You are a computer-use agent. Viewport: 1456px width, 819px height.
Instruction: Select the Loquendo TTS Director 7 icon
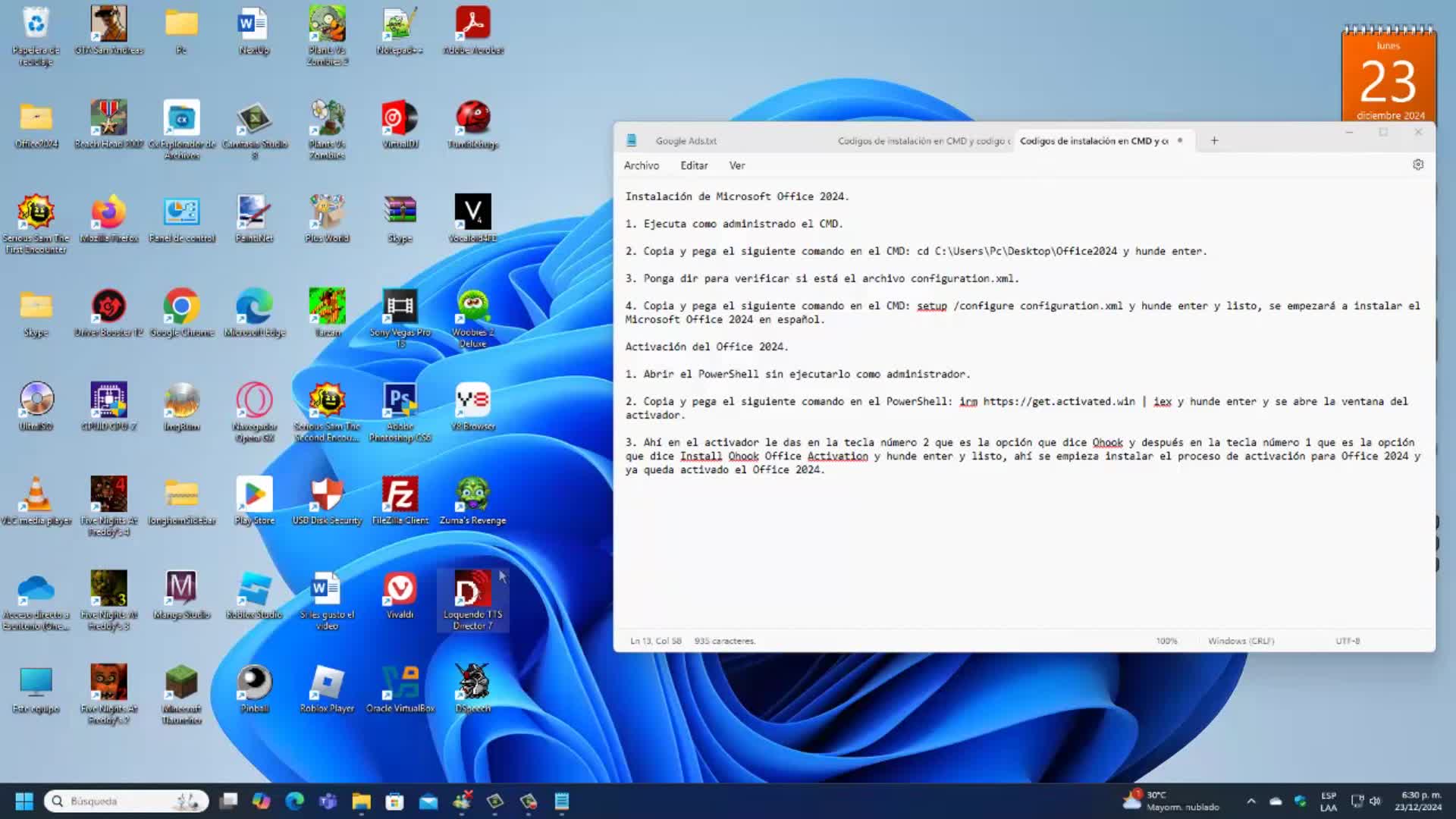[472, 591]
